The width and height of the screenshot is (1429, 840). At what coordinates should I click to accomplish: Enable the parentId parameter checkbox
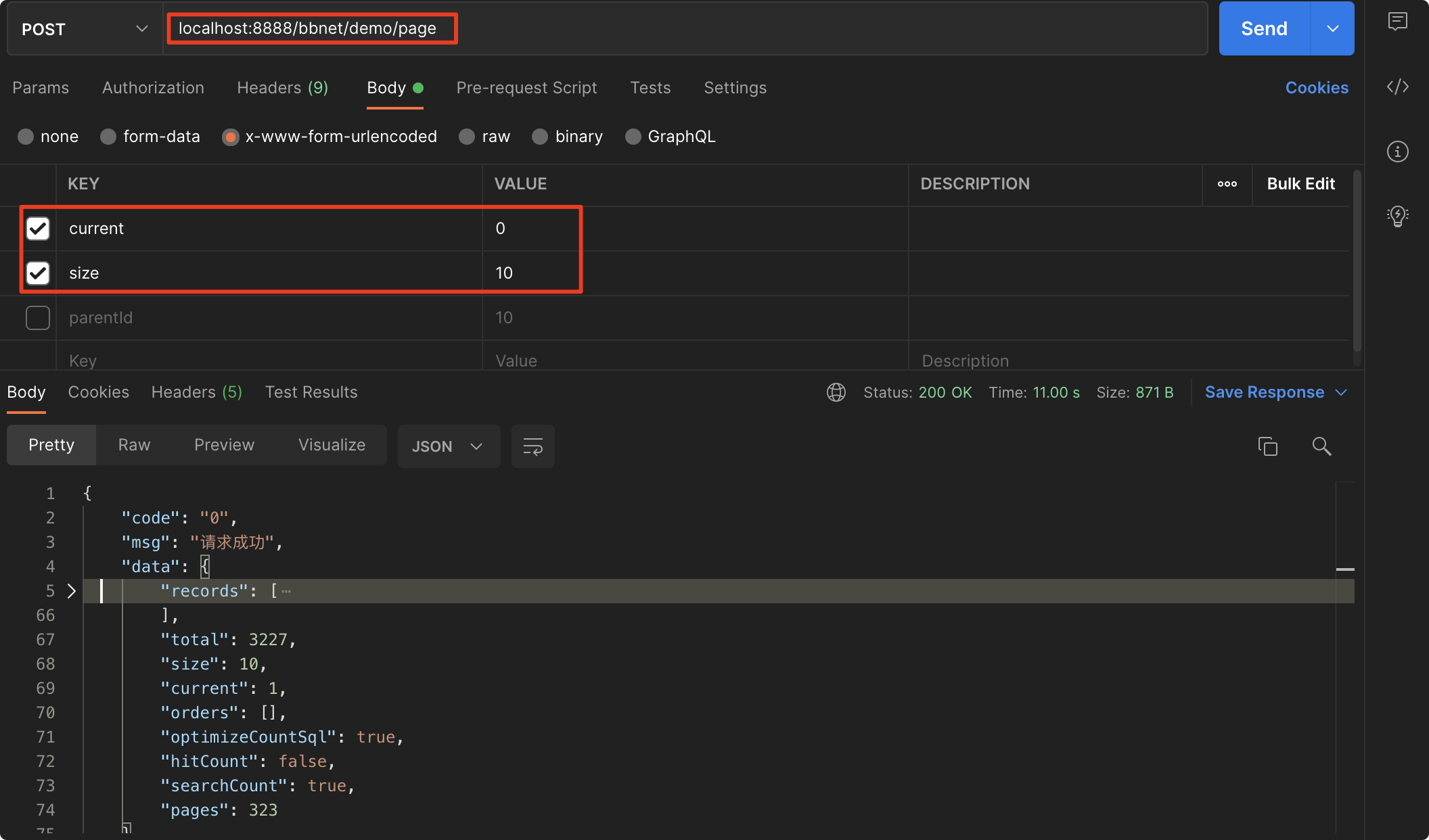[38, 318]
